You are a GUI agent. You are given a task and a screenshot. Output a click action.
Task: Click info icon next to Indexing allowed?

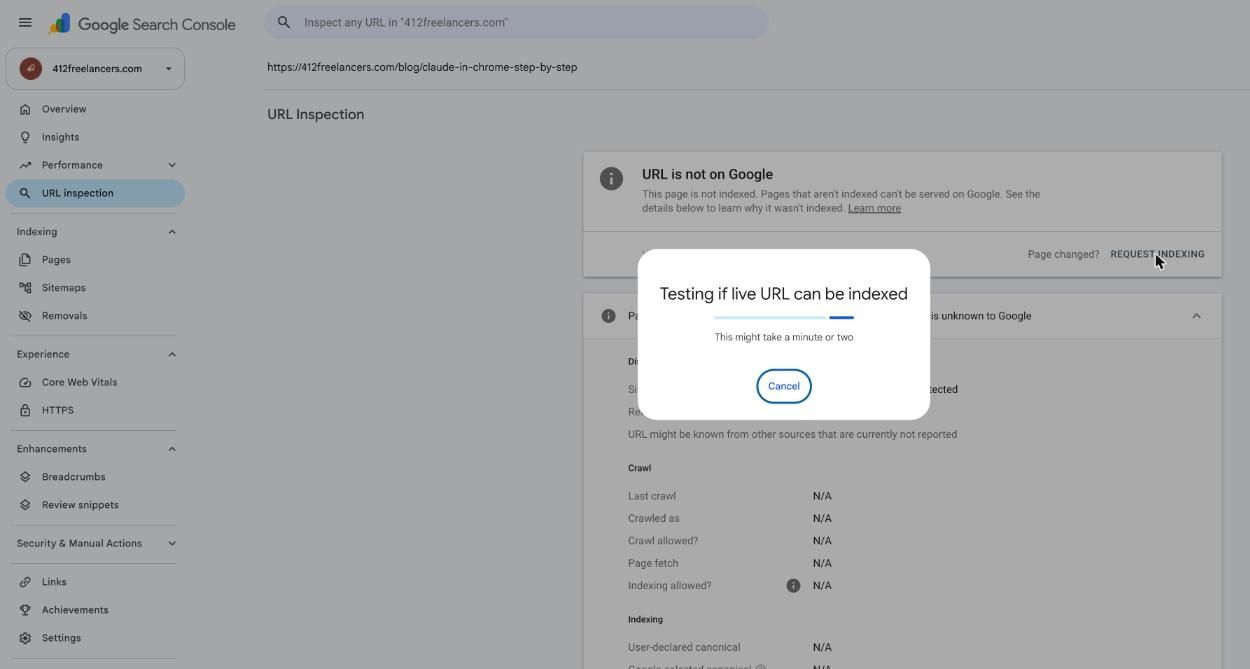[x=793, y=586]
